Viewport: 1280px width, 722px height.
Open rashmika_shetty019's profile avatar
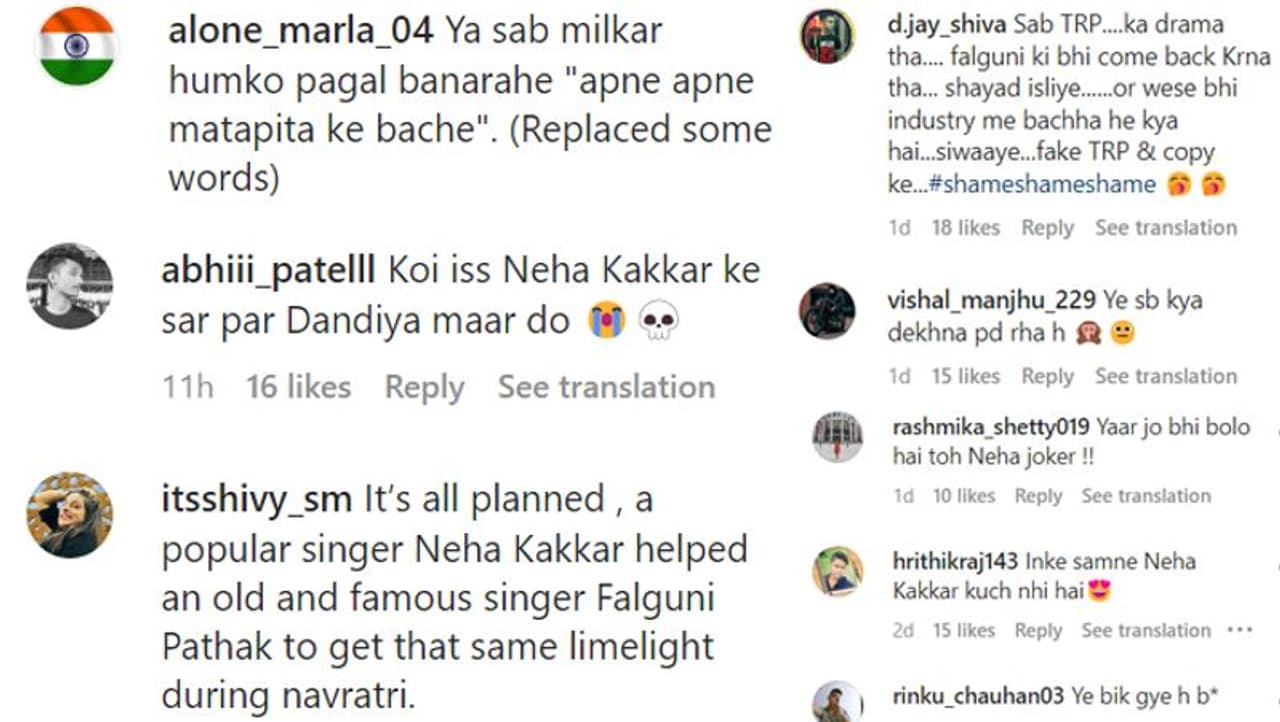pyautogui.click(x=838, y=436)
